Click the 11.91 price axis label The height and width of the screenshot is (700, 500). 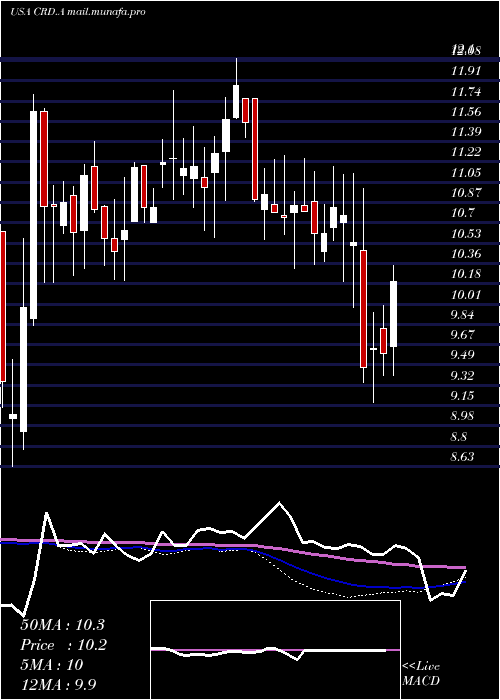pos(466,71)
